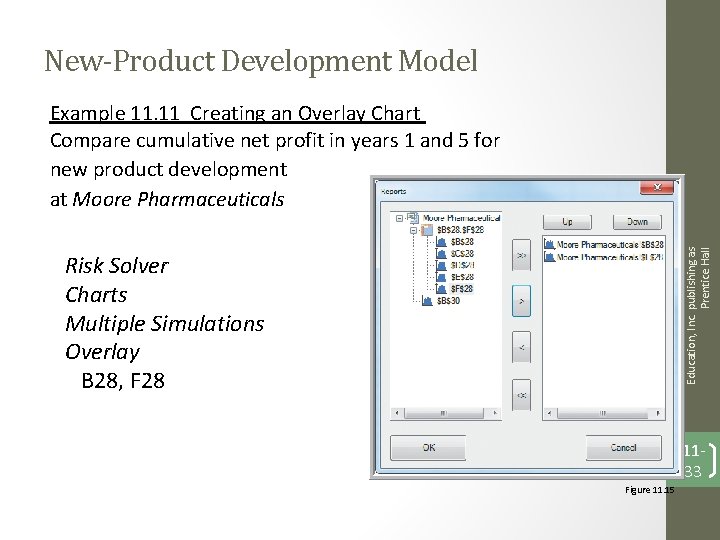Click chart icon of selected Moore Pharmaceuticals $B$28
The image size is (720, 540).
pyautogui.click(x=549, y=245)
